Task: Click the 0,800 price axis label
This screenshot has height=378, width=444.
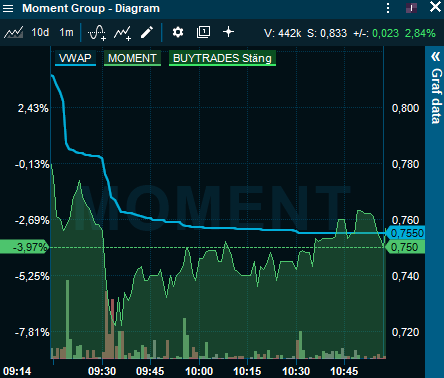Action: pyautogui.click(x=405, y=108)
